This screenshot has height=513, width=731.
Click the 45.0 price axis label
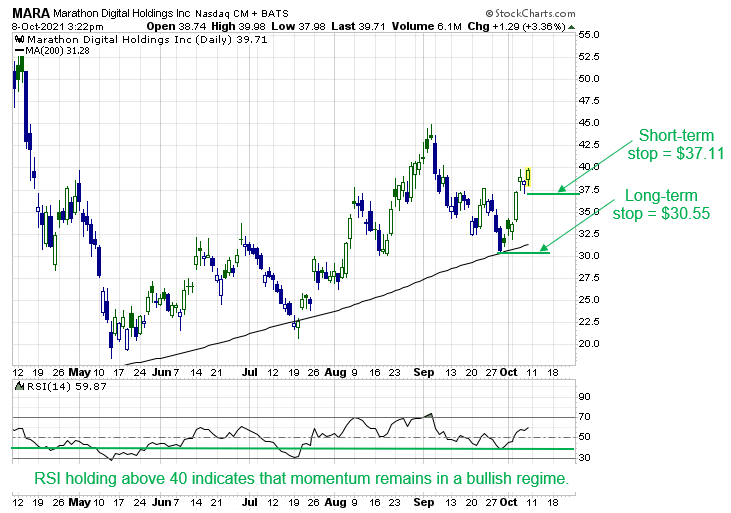click(x=589, y=123)
